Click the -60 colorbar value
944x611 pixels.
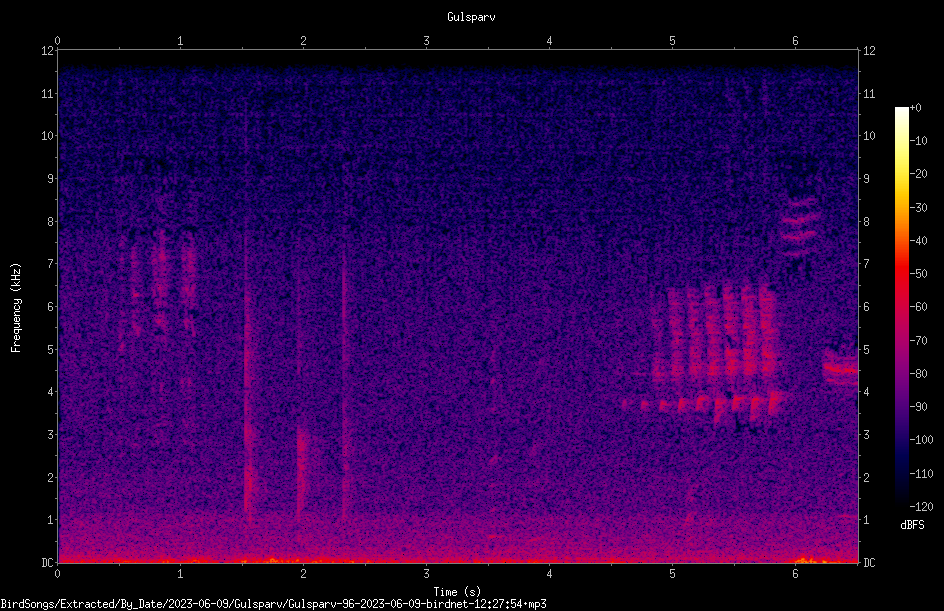(918, 307)
